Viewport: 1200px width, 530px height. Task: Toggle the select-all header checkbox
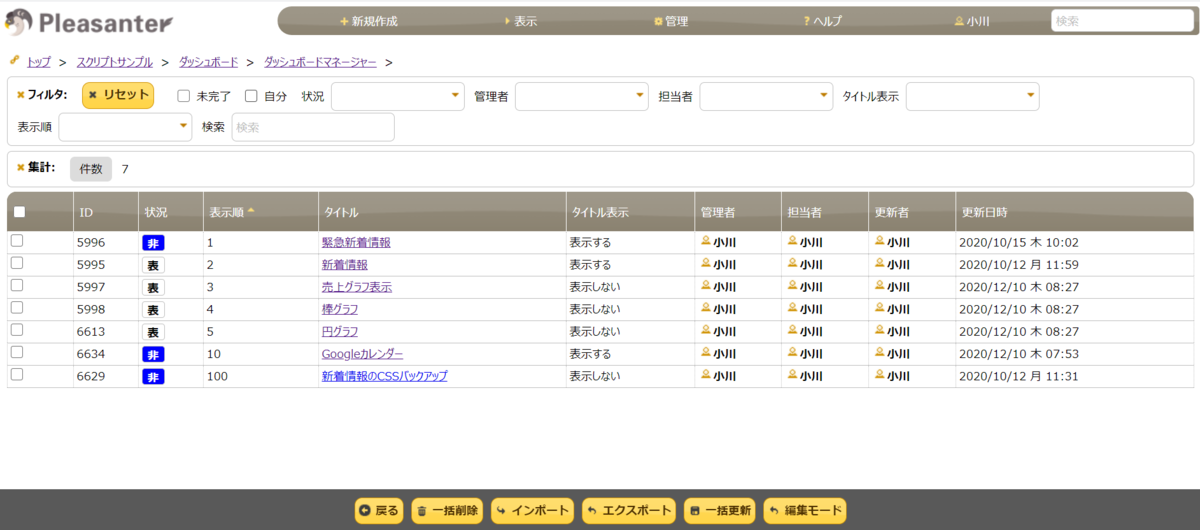pyautogui.click(x=19, y=212)
